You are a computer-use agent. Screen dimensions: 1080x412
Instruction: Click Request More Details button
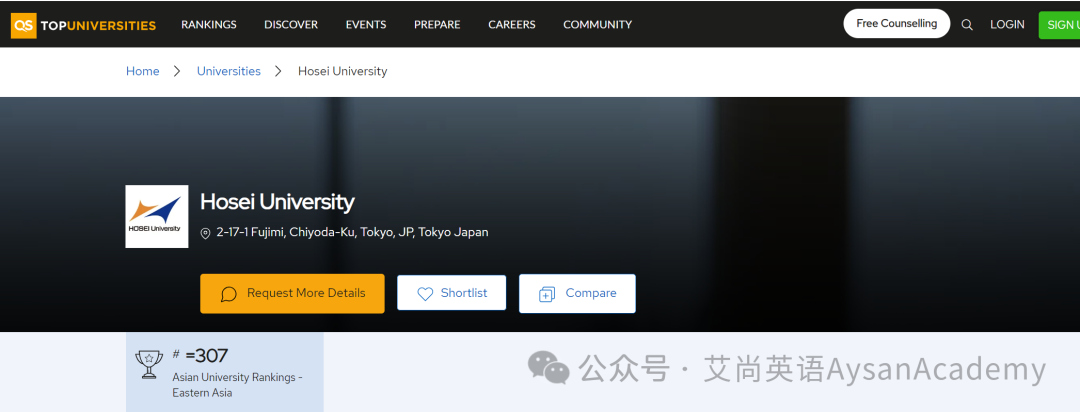click(x=292, y=293)
